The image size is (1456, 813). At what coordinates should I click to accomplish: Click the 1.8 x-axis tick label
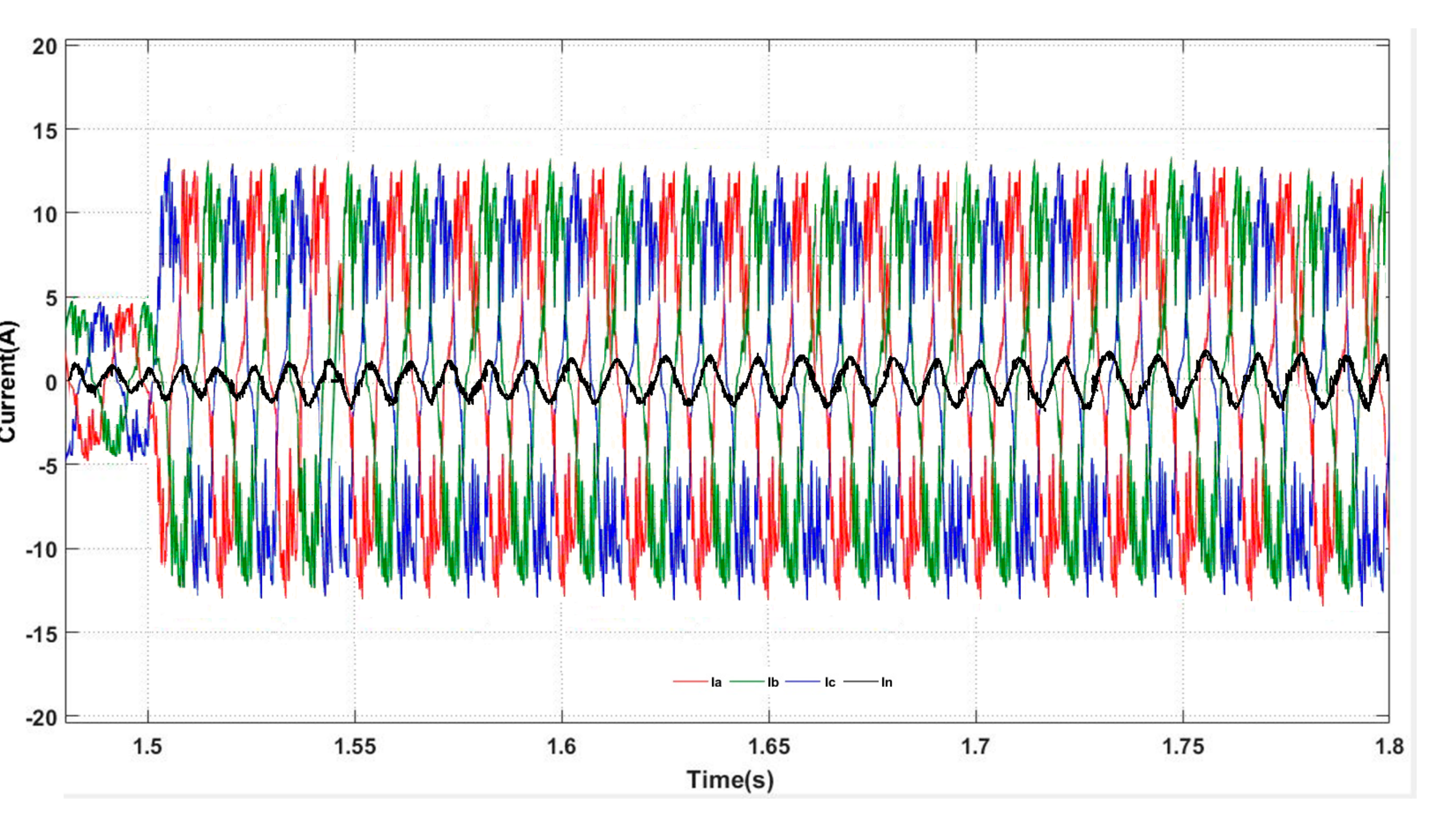tap(1389, 747)
